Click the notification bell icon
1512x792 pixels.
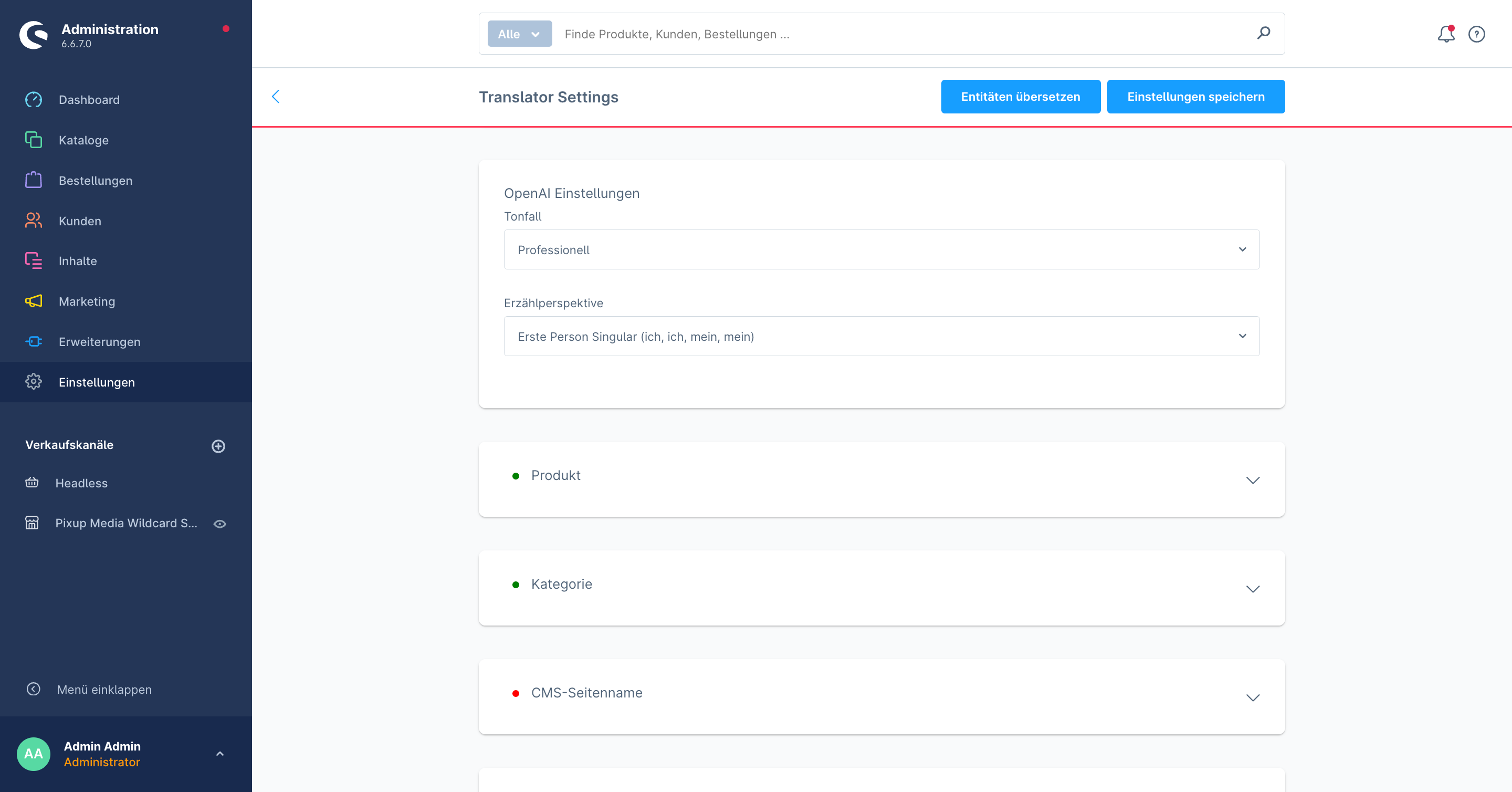coord(1446,34)
